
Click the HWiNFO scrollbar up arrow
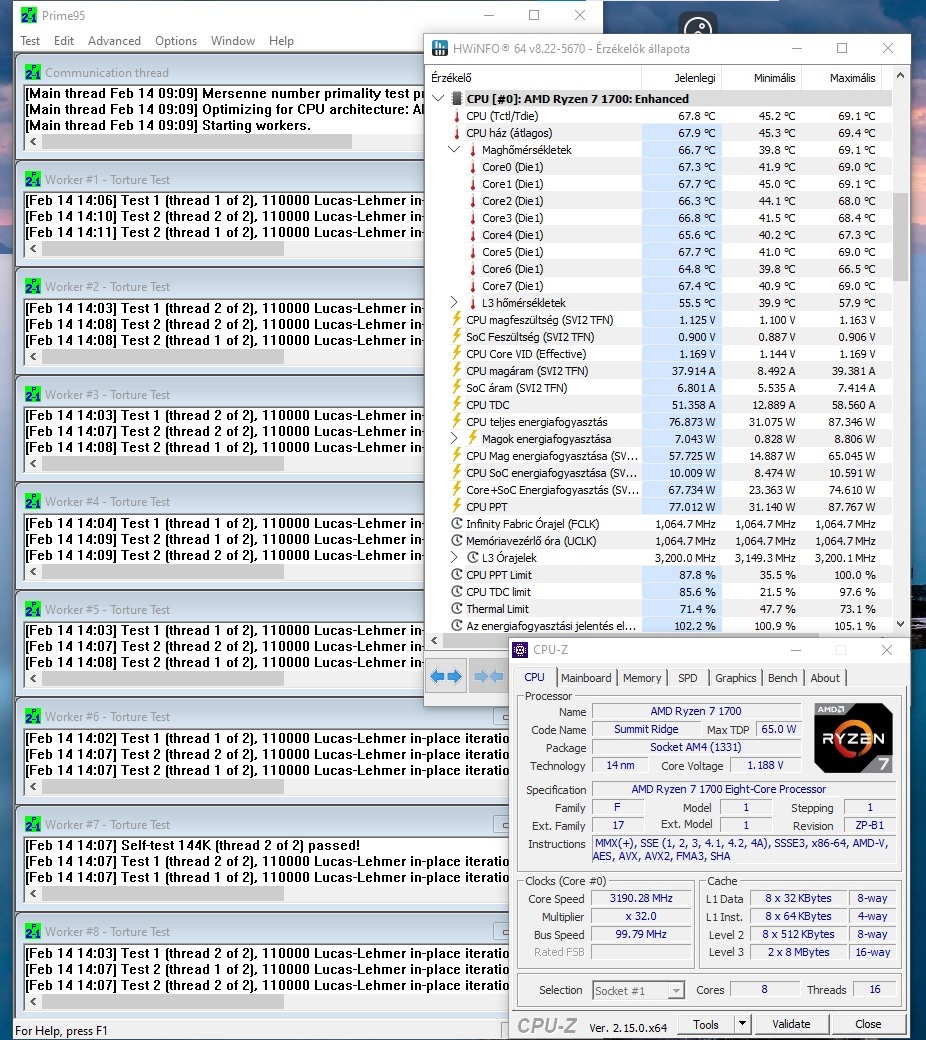pyautogui.click(x=900, y=76)
